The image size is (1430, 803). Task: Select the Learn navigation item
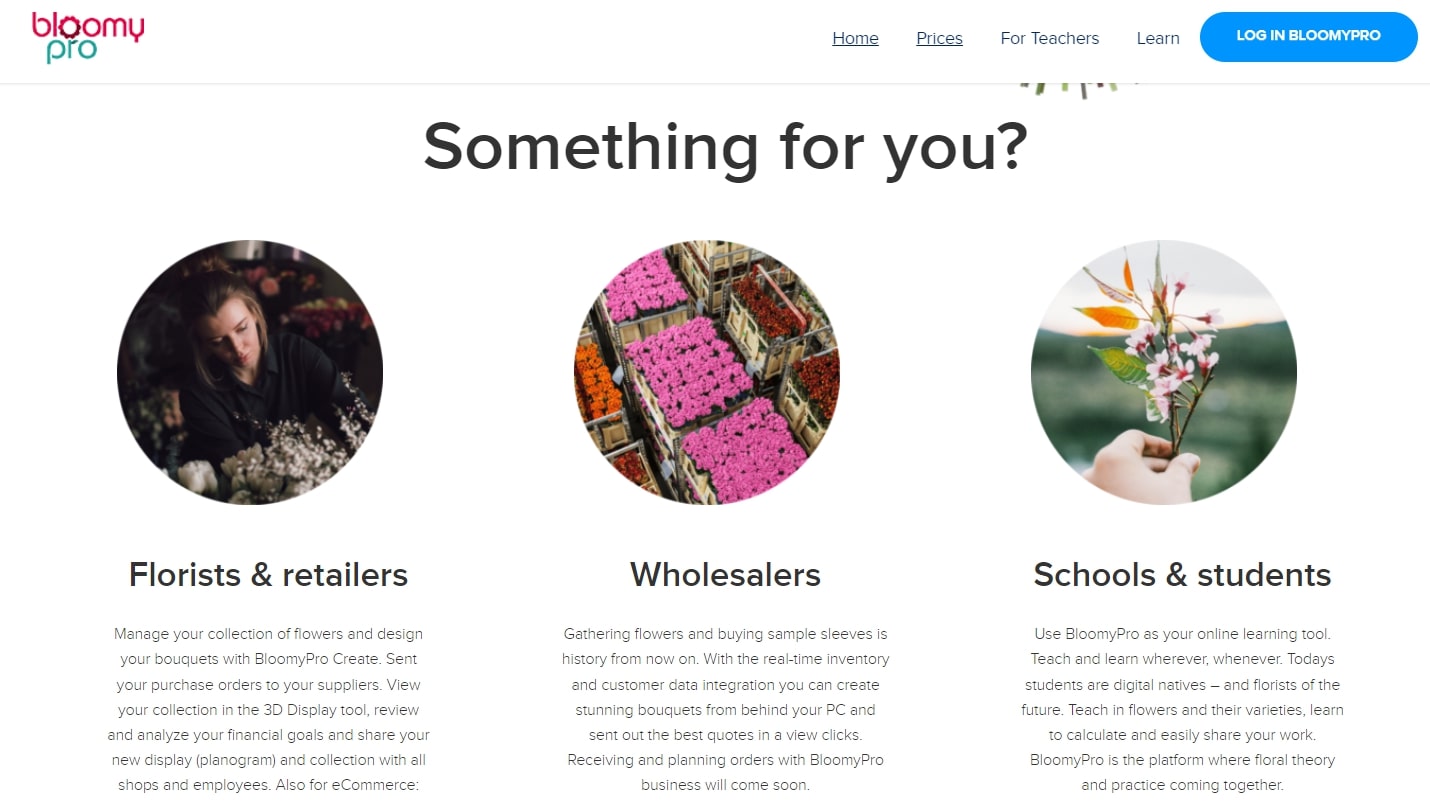click(1158, 38)
